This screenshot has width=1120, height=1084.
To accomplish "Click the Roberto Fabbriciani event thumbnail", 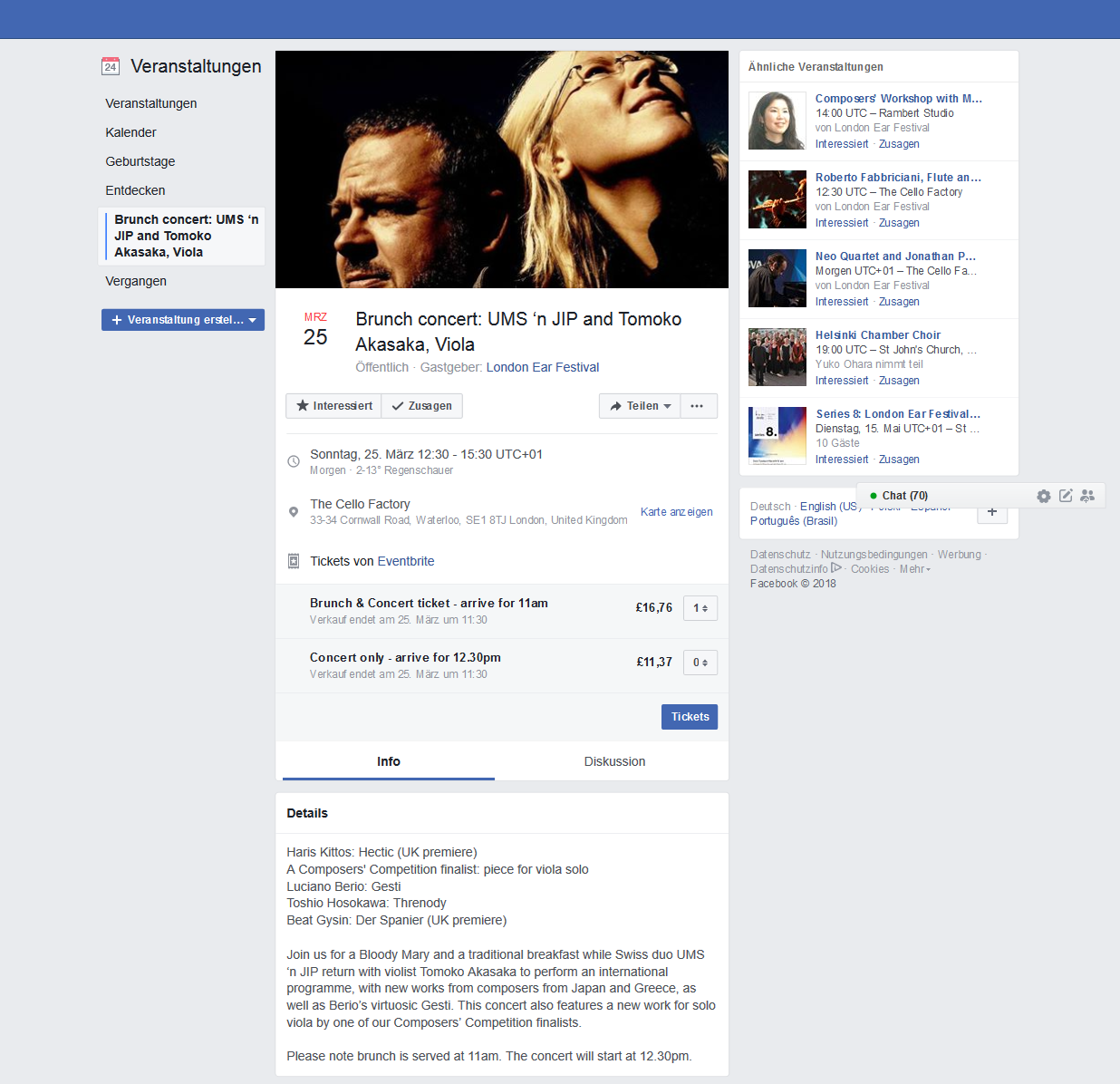I will click(x=777, y=199).
